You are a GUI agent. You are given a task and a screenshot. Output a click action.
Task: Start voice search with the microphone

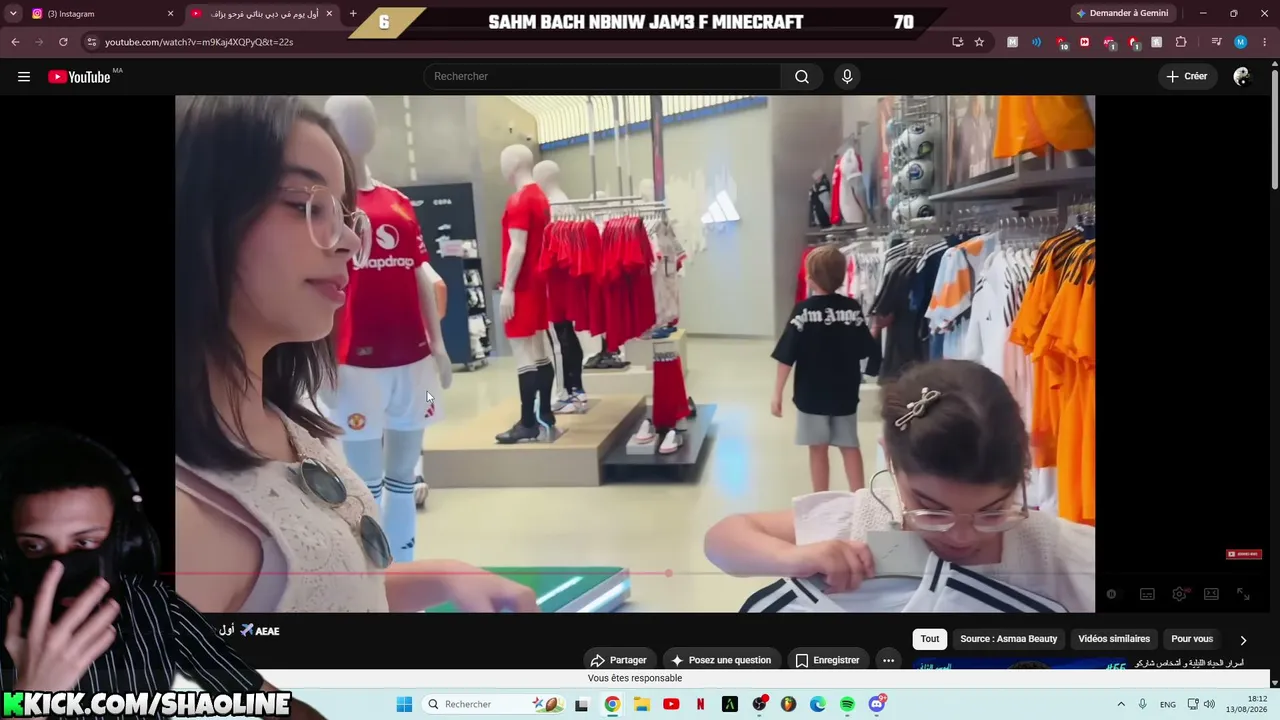(847, 77)
